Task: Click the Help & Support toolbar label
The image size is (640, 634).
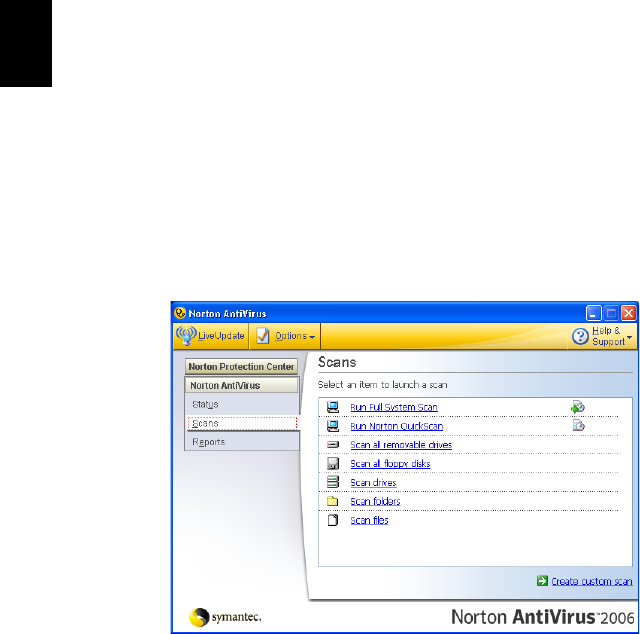Action: (608, 336)
